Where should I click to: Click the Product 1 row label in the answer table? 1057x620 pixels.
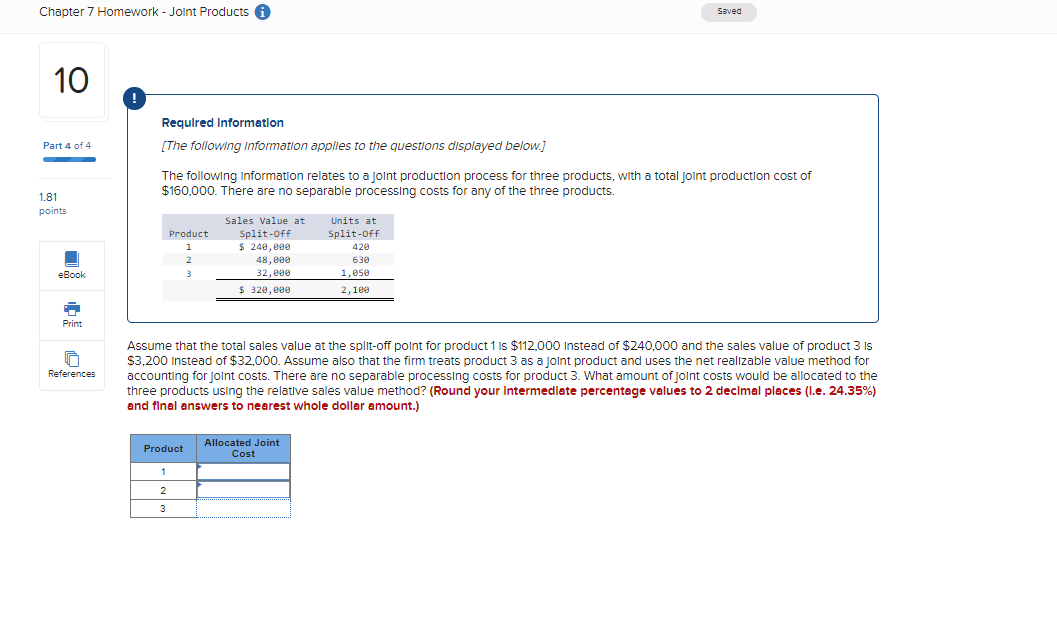163,471
